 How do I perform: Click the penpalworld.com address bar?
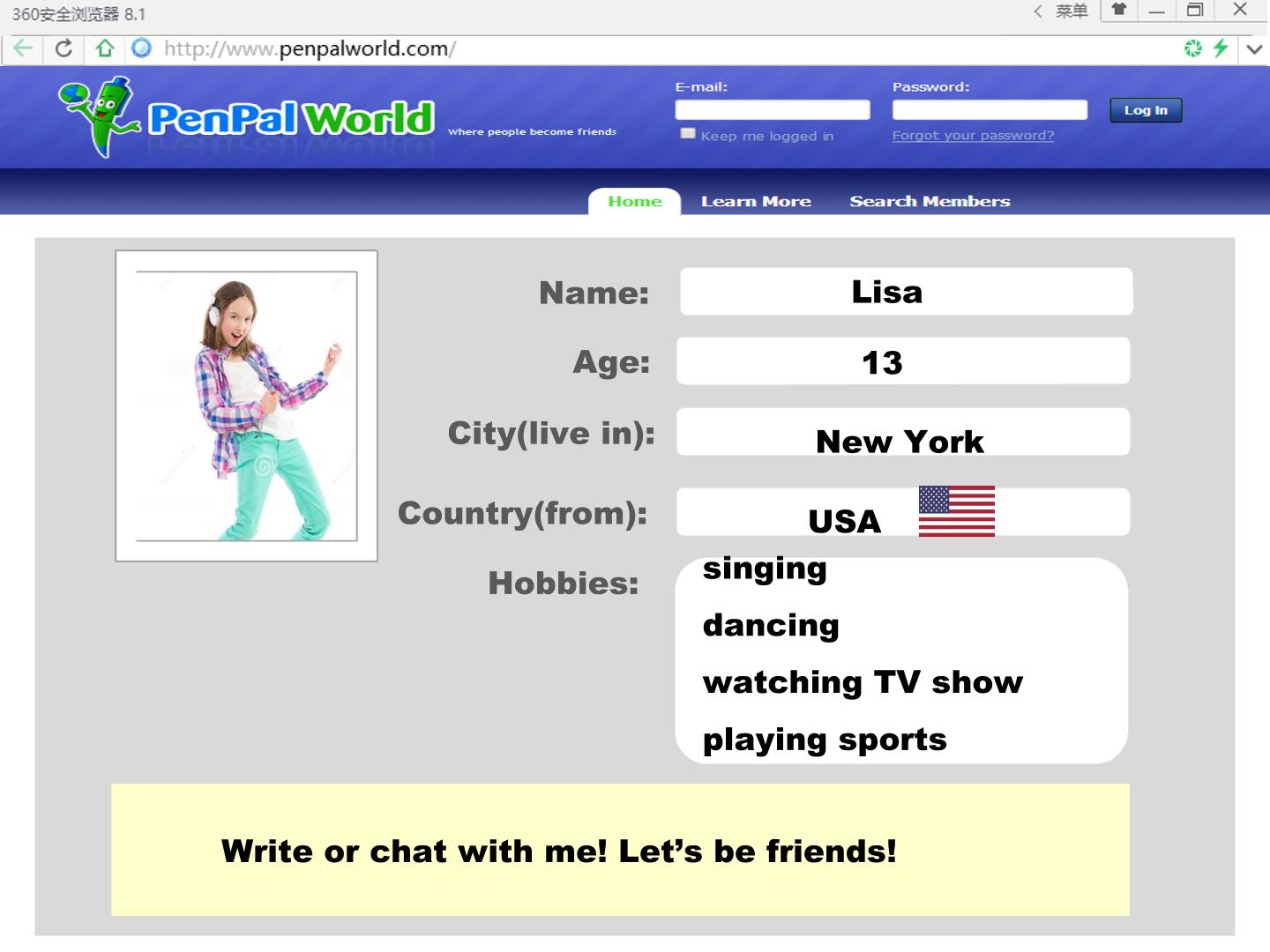(617, 48)
